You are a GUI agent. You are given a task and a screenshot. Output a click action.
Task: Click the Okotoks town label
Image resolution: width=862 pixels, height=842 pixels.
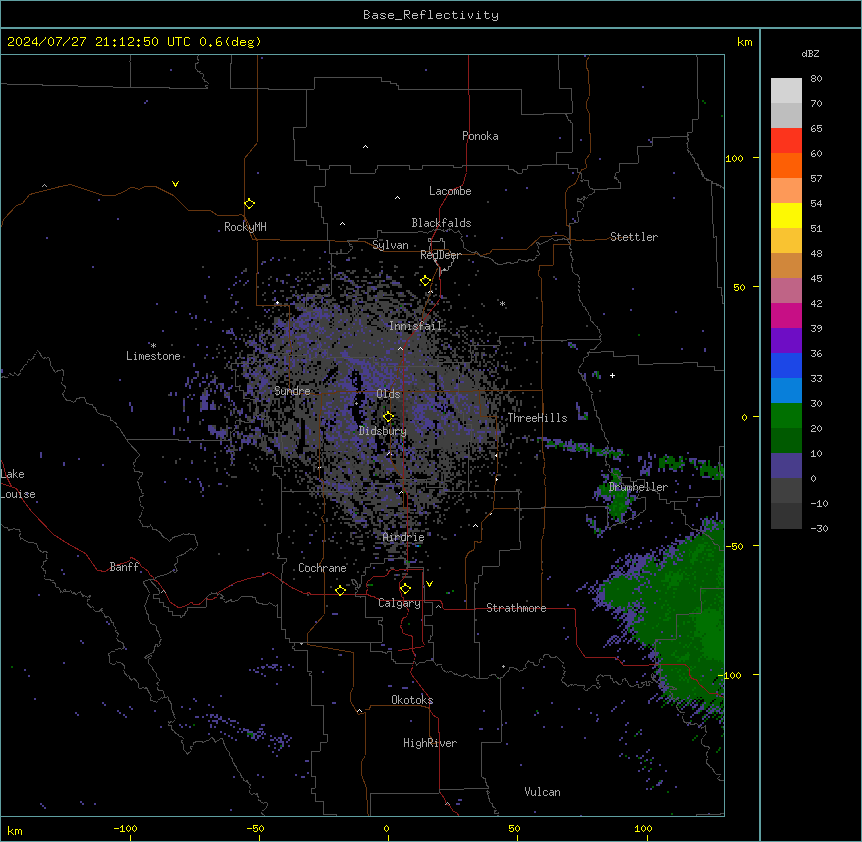[x=412, y=700]
